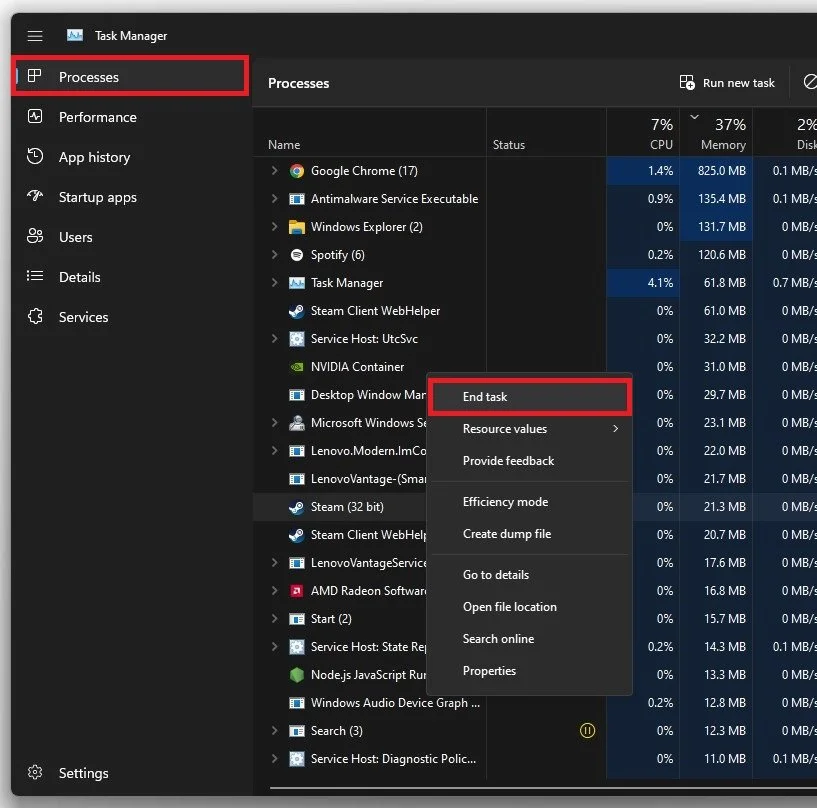817x808 pixels.
Task: Click the Antimalware Service Executable icon
Action: [297, 199]
